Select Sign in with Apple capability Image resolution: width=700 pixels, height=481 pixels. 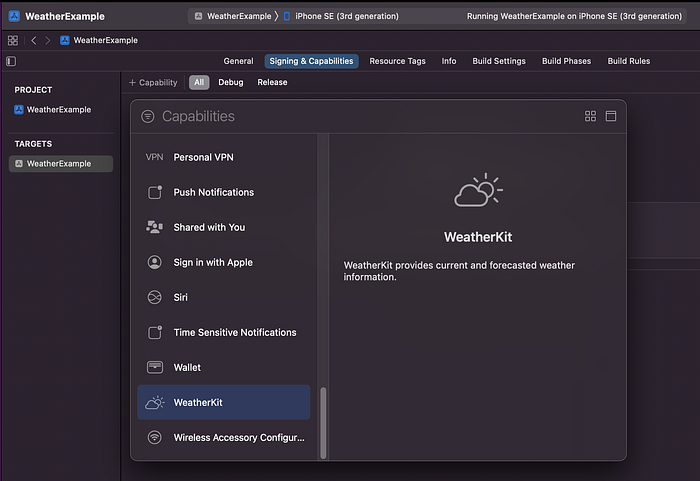(223, 263)
